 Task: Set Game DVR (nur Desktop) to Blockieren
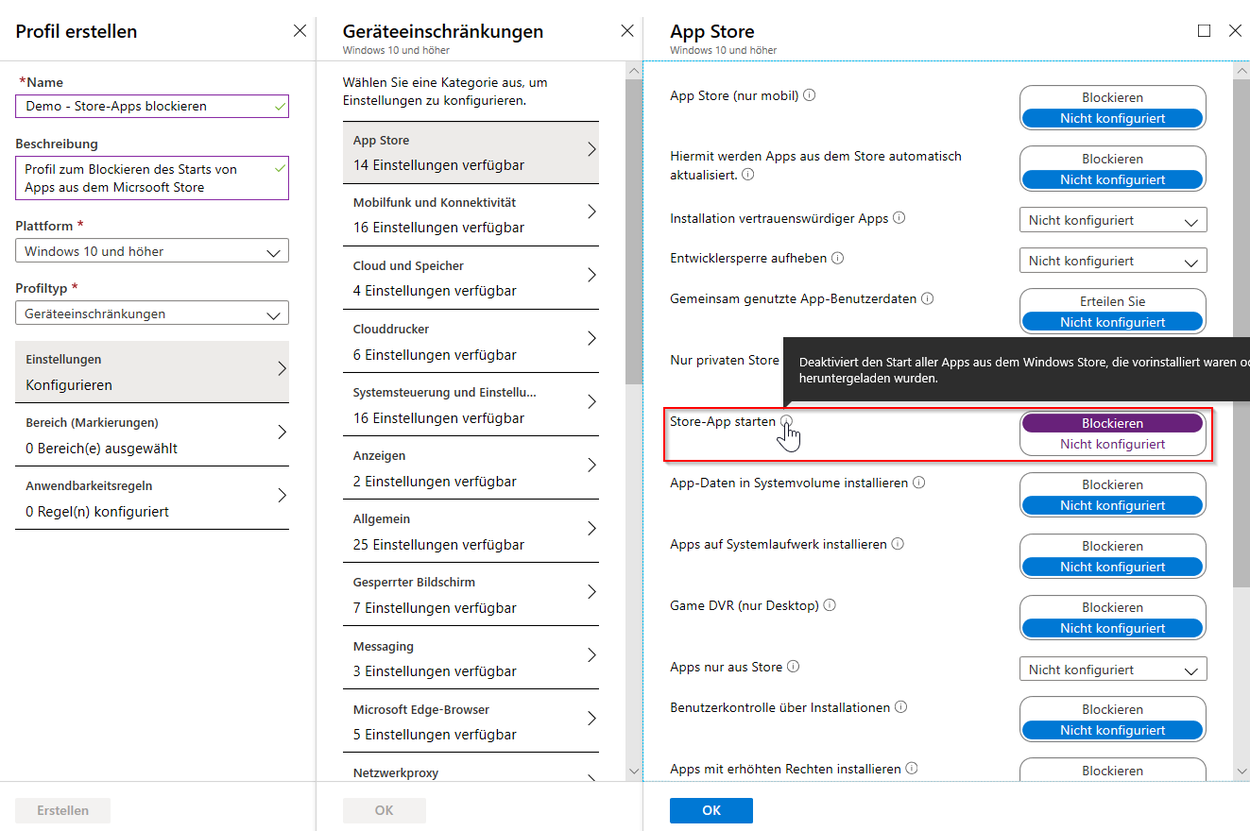coord(1112,607)
